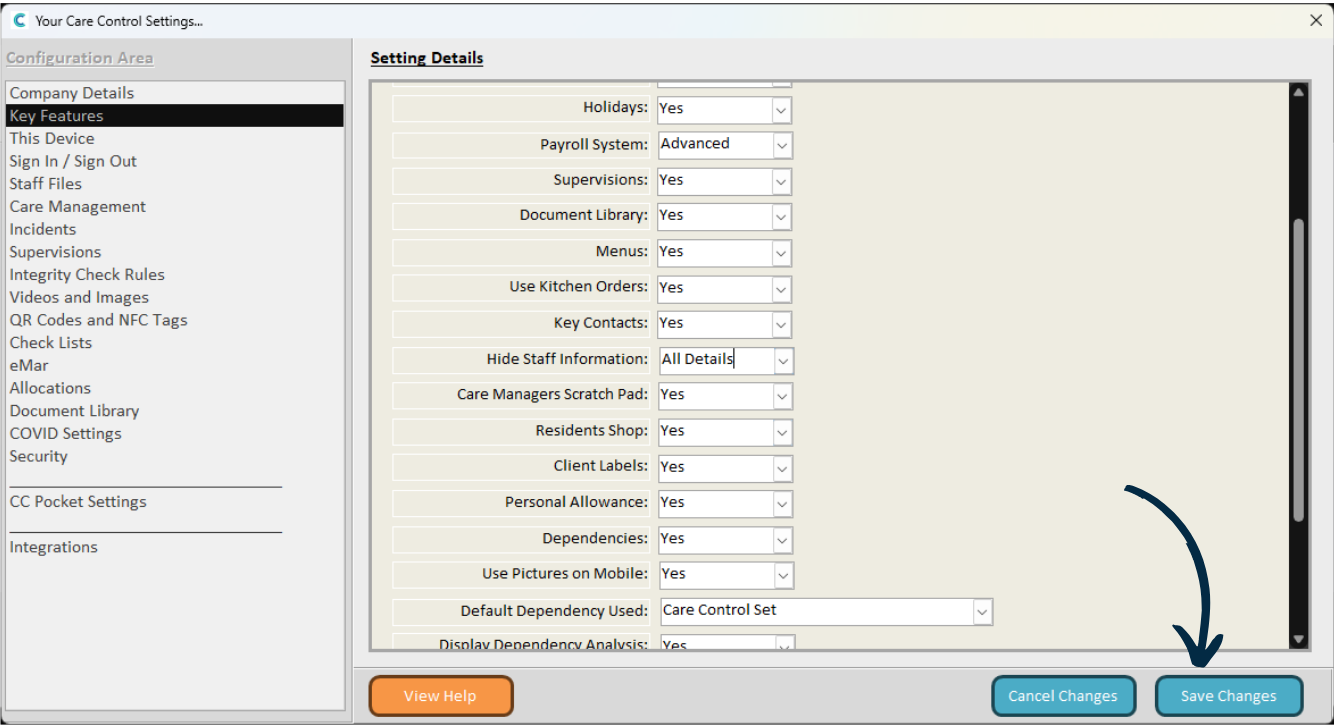This screenshot has height=728, width=1334.
Task: Open the Use Kitchen Orders dropdown
Action: point(781,288)
